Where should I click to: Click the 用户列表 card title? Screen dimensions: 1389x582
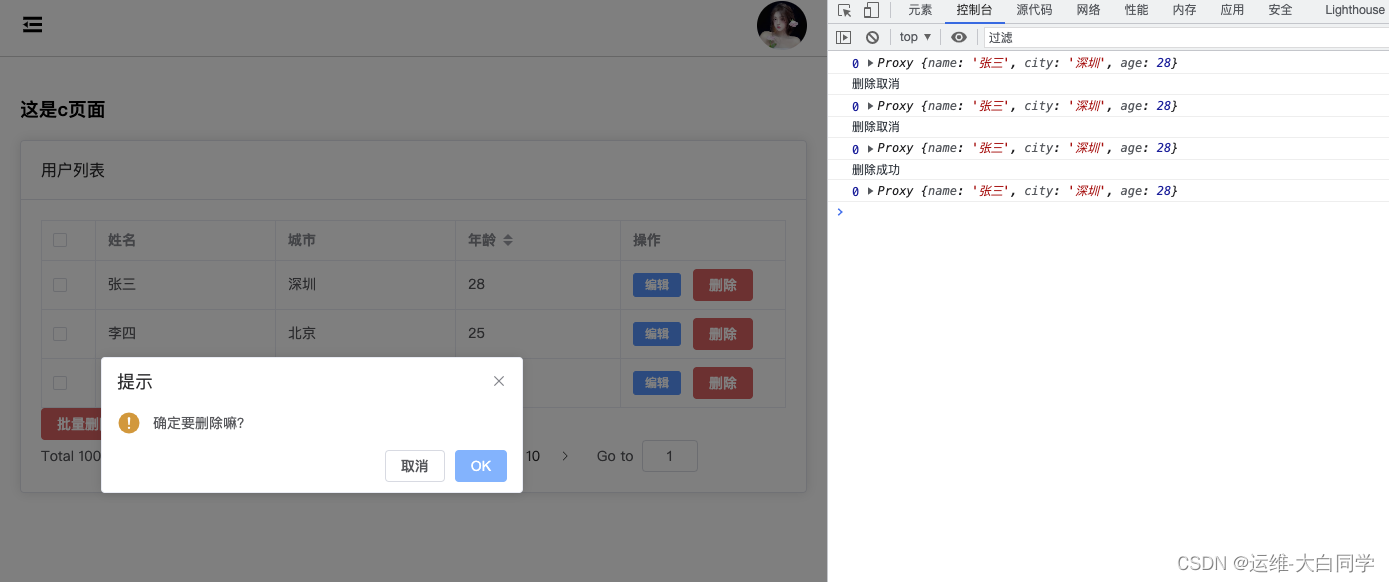coord(73,171)
